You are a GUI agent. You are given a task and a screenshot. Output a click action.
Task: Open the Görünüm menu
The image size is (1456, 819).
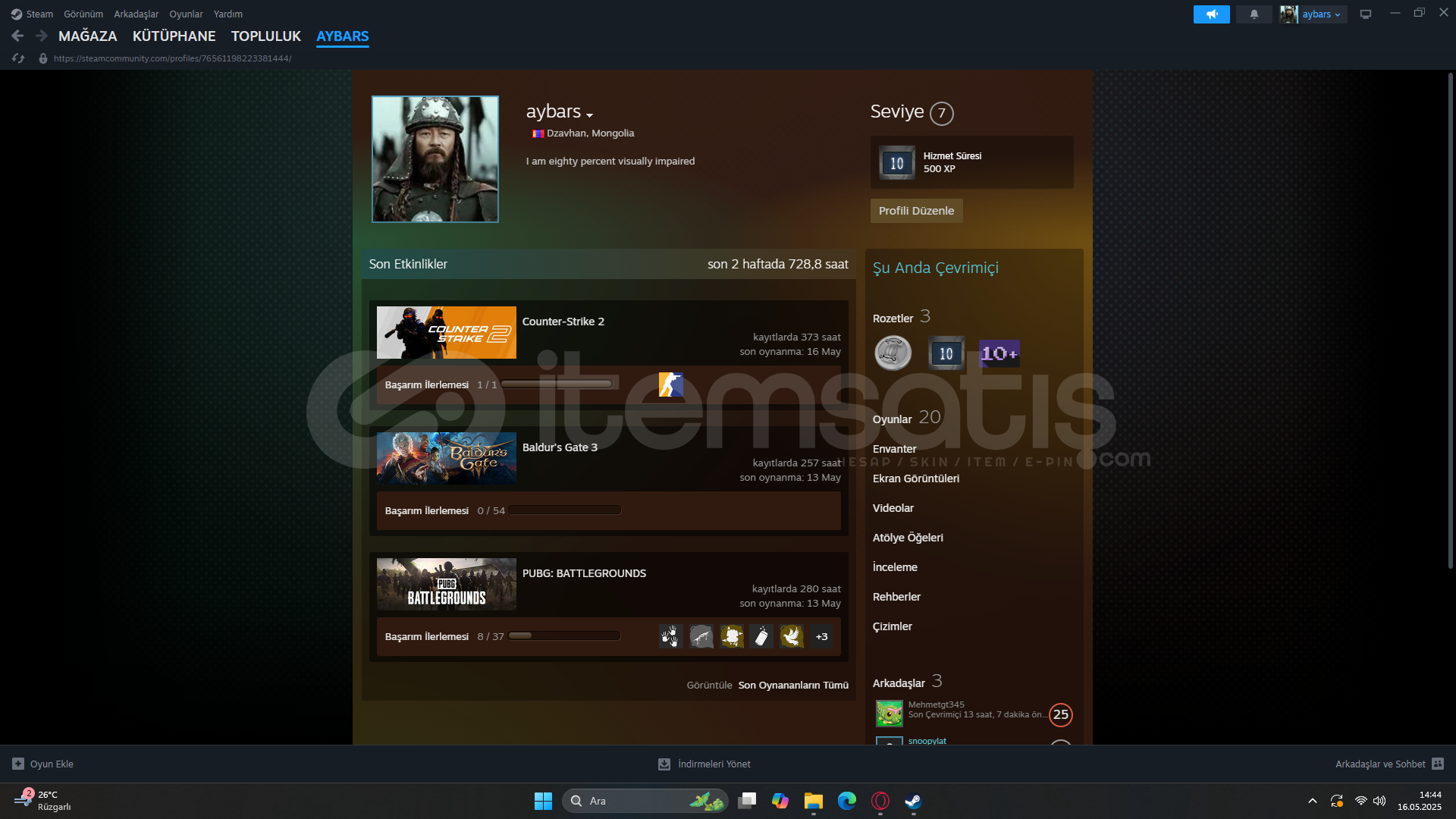click(83, 14)
